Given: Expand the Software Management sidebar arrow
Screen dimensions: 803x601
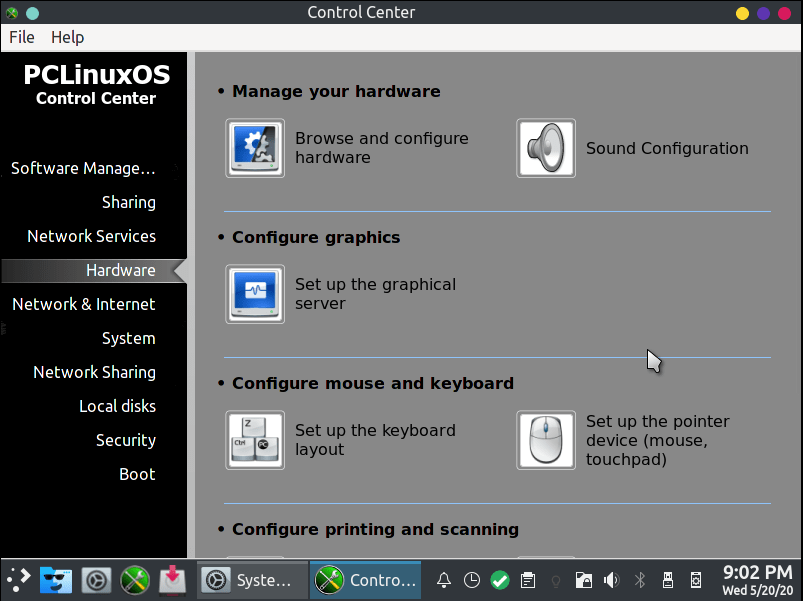Looking at the screenshot, I should pos(177,168).
